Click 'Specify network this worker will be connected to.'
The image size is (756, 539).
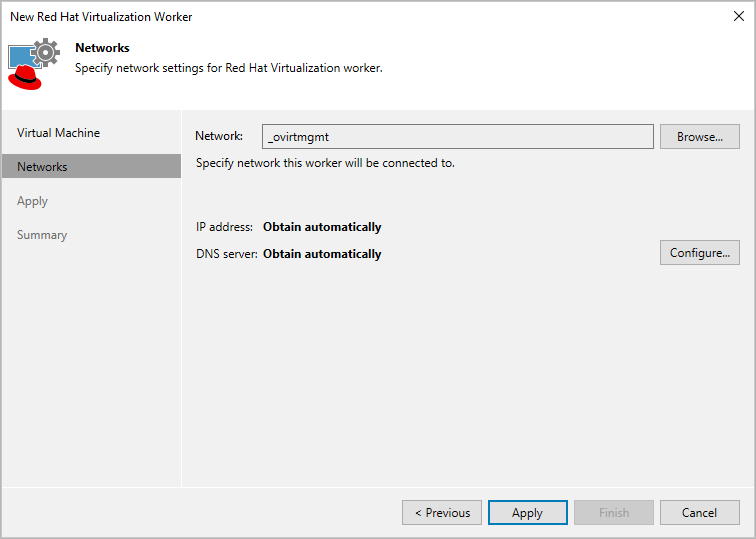(x=325, y=163)
